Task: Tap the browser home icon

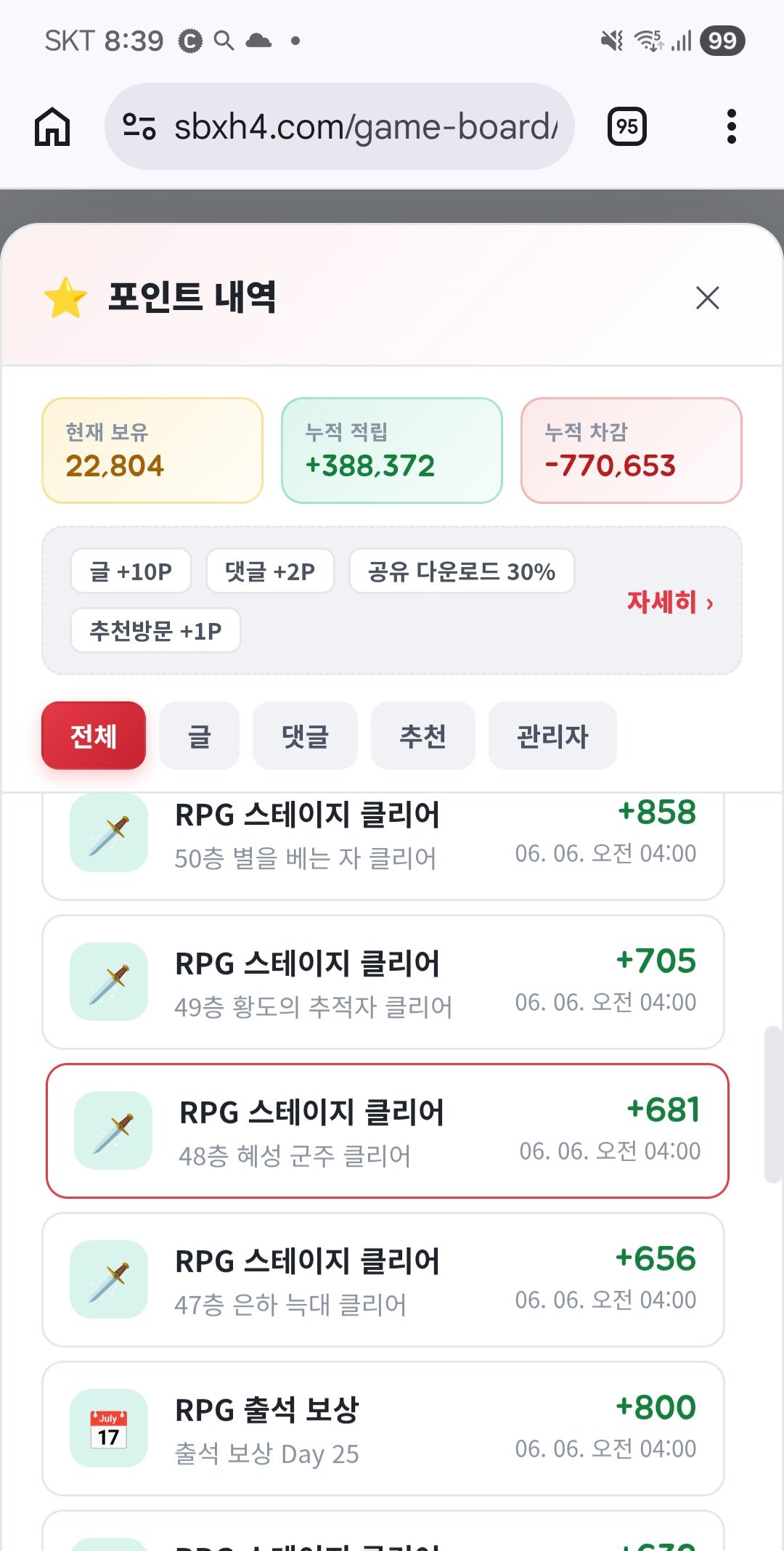Action: [52, 126]
